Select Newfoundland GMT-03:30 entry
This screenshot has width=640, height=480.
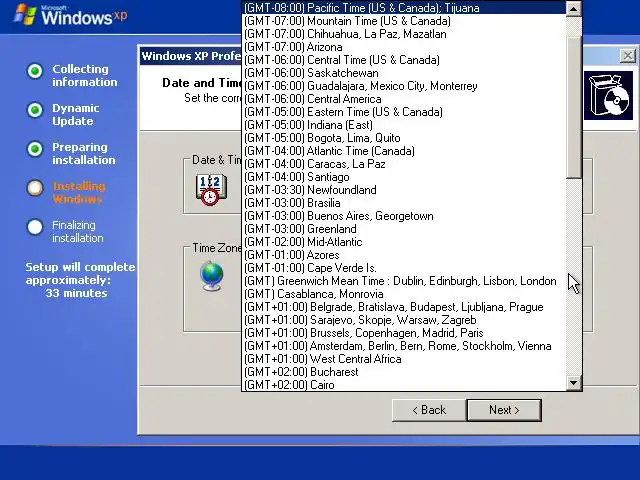coord(404,190)
